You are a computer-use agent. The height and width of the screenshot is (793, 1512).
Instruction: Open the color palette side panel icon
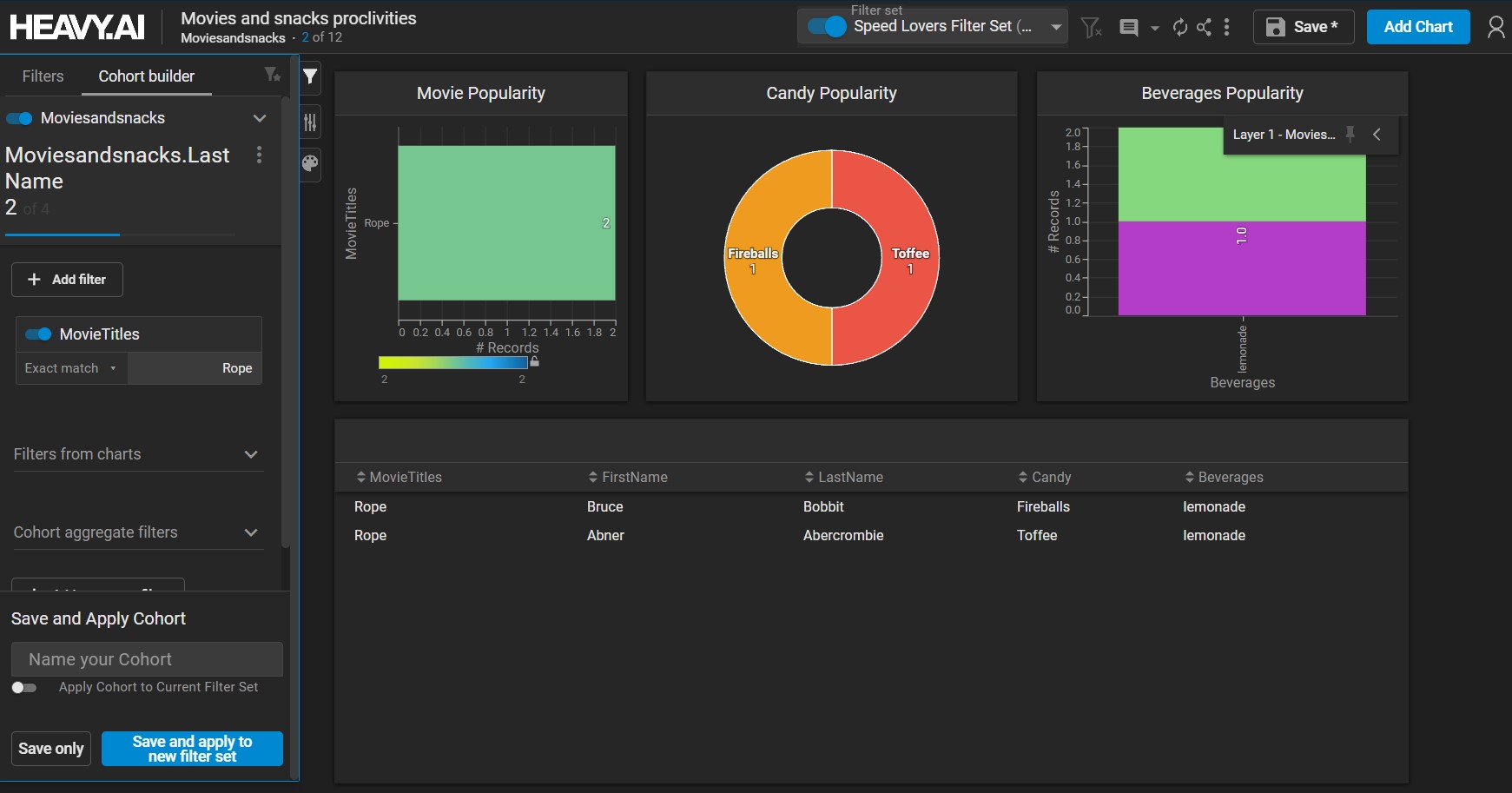pos(310,163)
